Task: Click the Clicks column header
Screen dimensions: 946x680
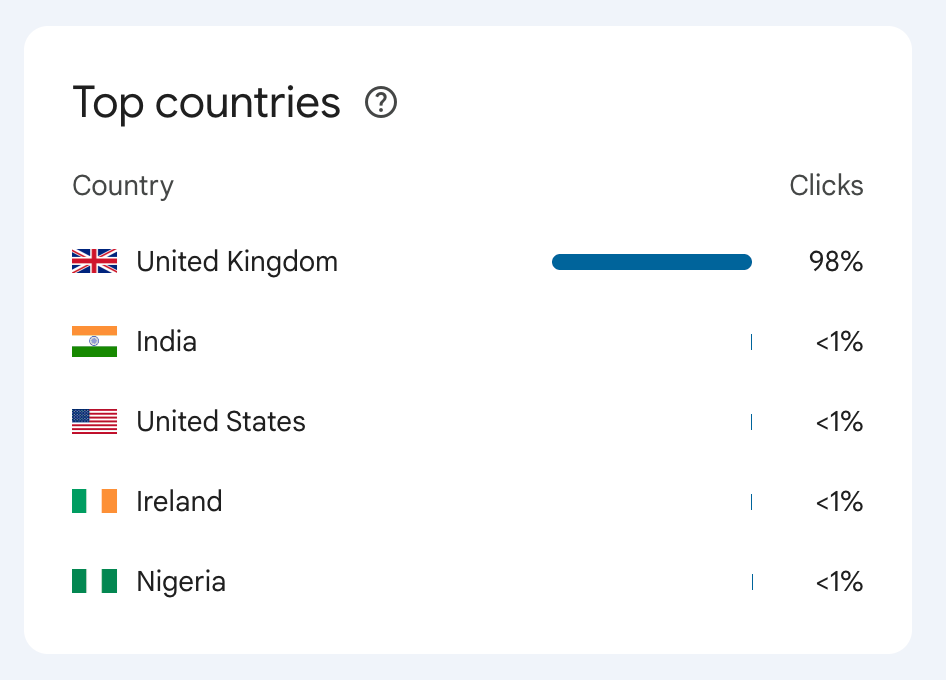Action: click(826, 186)
